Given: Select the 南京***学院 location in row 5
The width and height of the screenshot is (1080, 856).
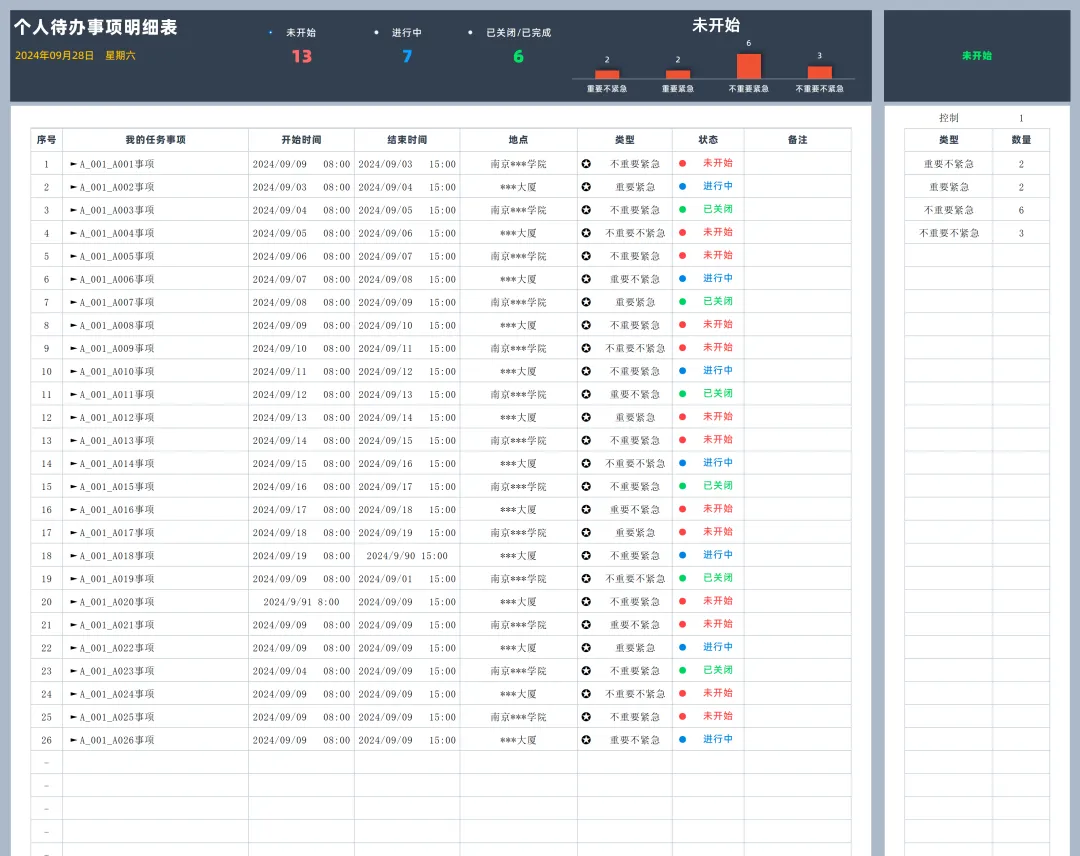Looking at the screenshot, I should pyautogui.click(x=518, y=256).
